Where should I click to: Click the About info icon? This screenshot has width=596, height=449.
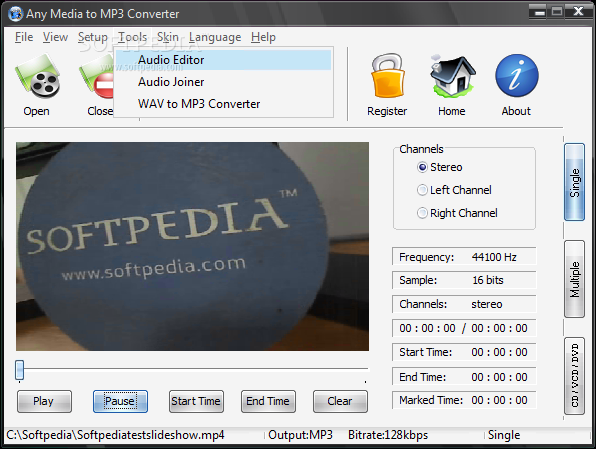pos(517,76)
